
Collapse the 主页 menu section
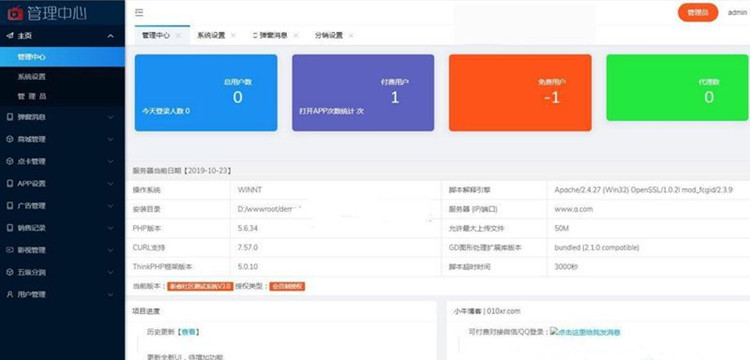(110, 36)
